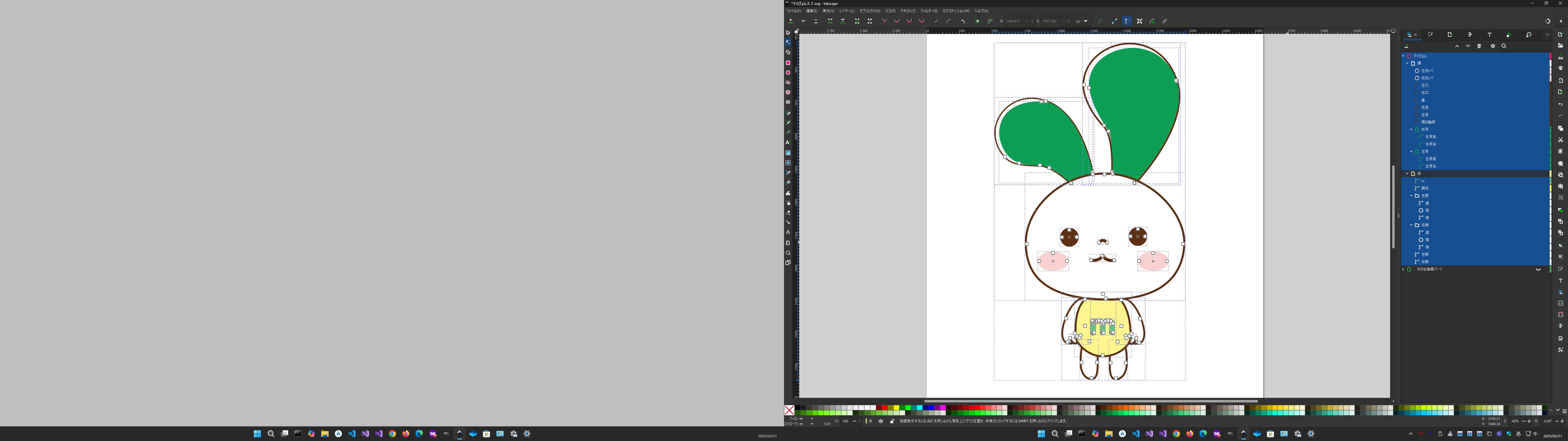Click the insert new nodes icon

coord(791,21)
